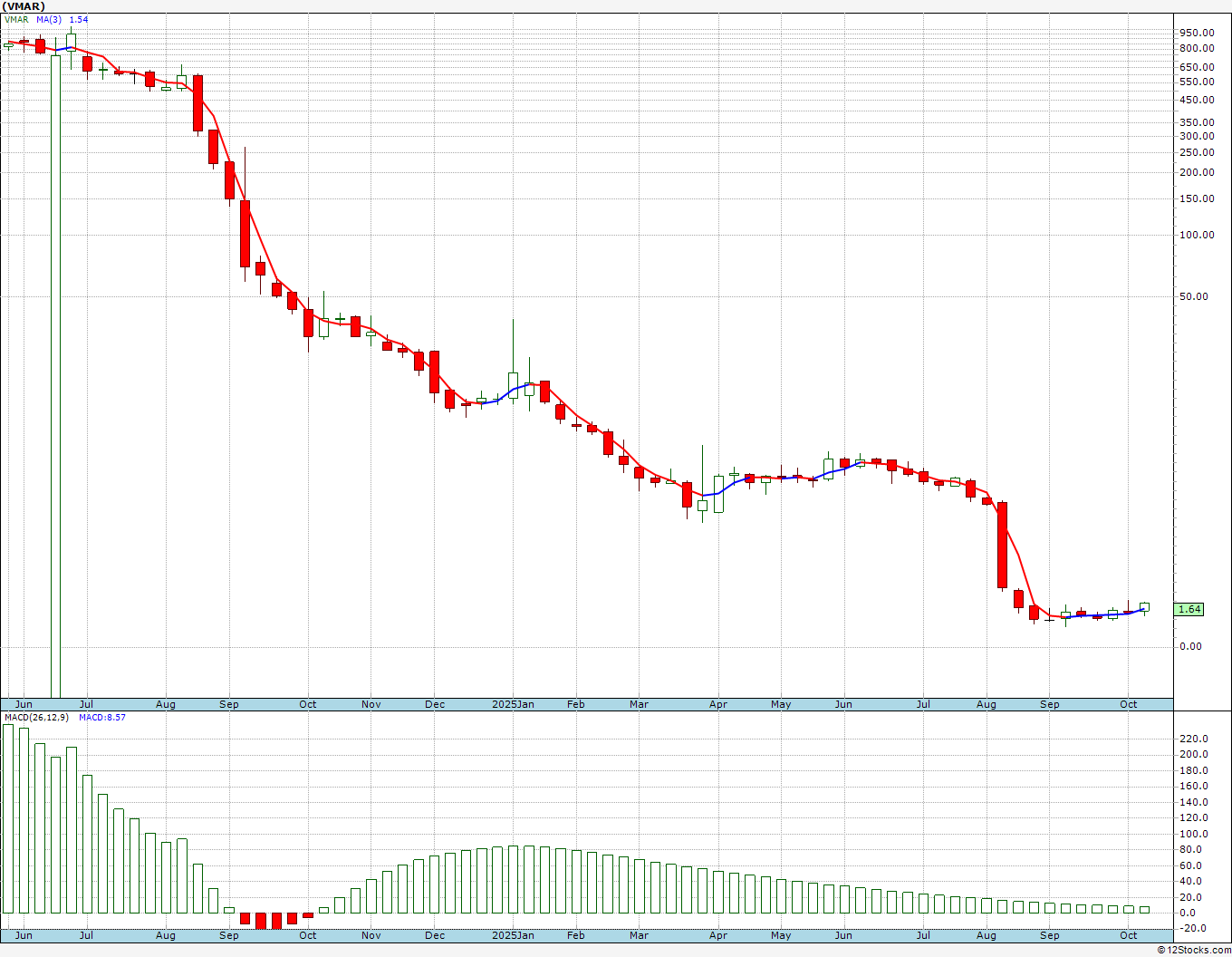Select the 60.0 MACD axis label
The height and width of the screenshot is (957, 1232).
click(x=1193, y=865)
